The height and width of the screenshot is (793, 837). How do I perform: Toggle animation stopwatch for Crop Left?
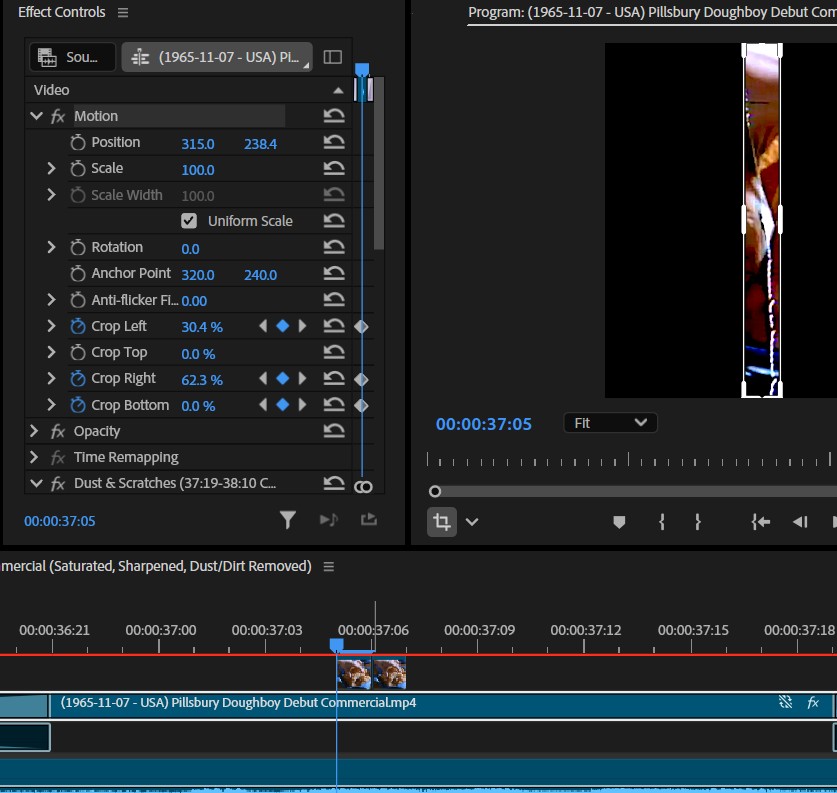click(x=78, y=326)
